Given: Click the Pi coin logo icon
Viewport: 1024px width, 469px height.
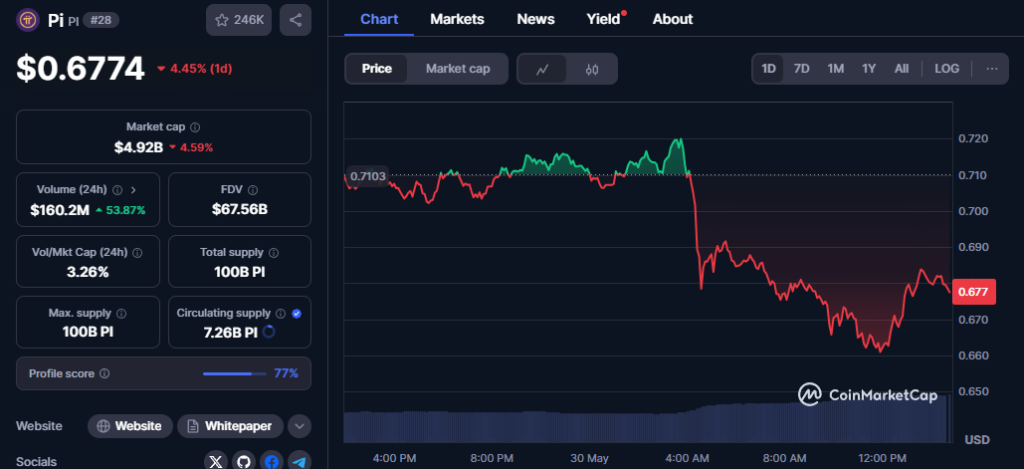Looking at the screenshot, I should pyautogui.click(x=28, y=20).
